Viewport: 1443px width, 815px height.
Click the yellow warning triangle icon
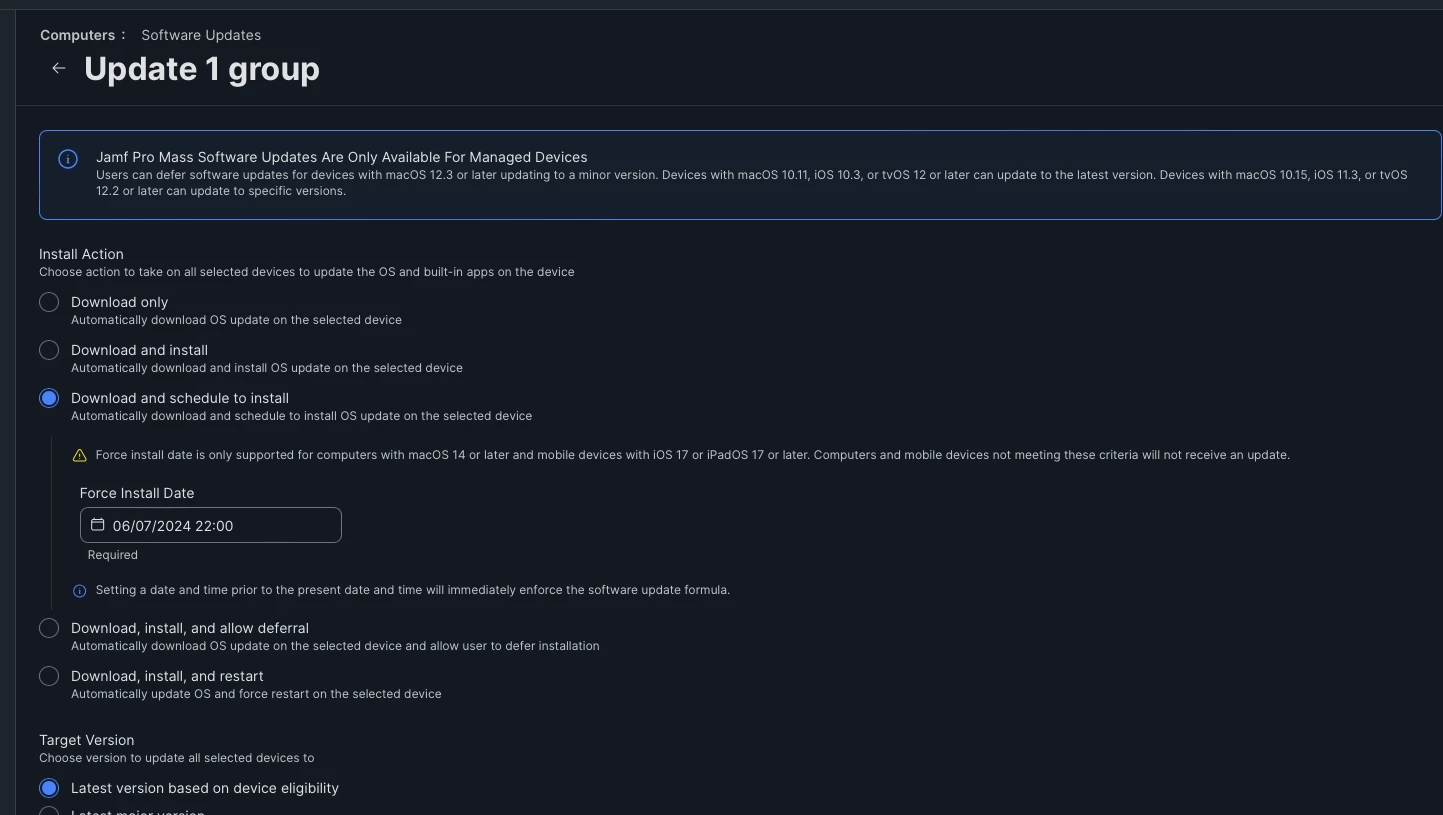tap(80, 455)
